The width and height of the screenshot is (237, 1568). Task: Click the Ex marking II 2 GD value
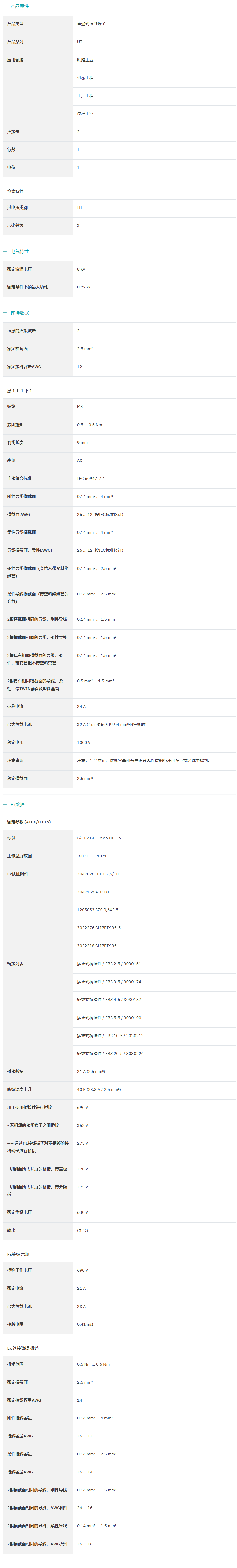[x=99, y=838]
